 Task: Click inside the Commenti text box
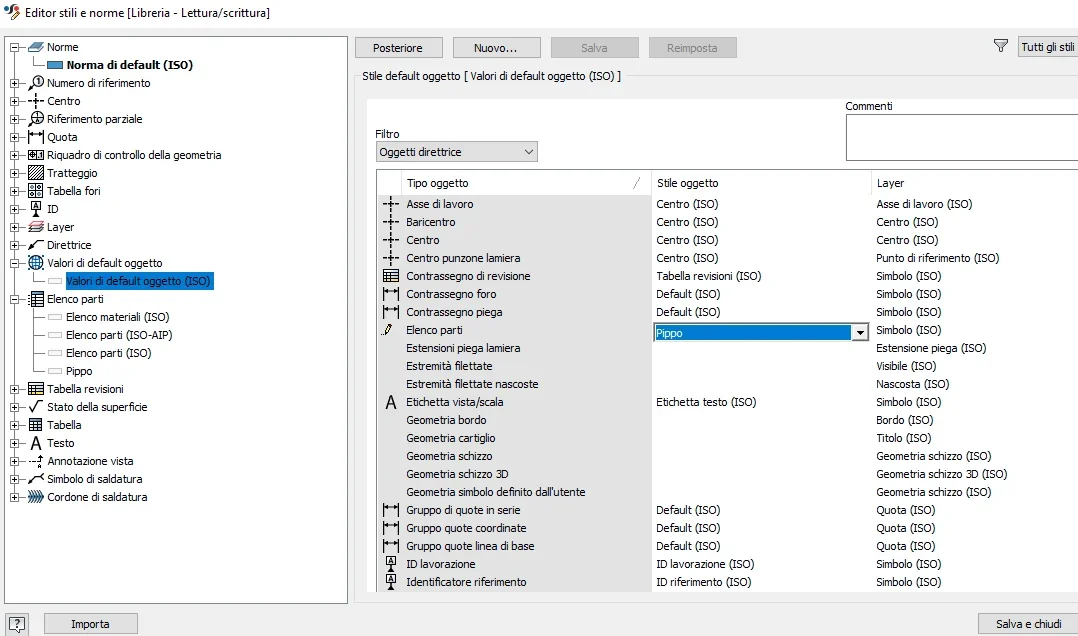point(962,138)
